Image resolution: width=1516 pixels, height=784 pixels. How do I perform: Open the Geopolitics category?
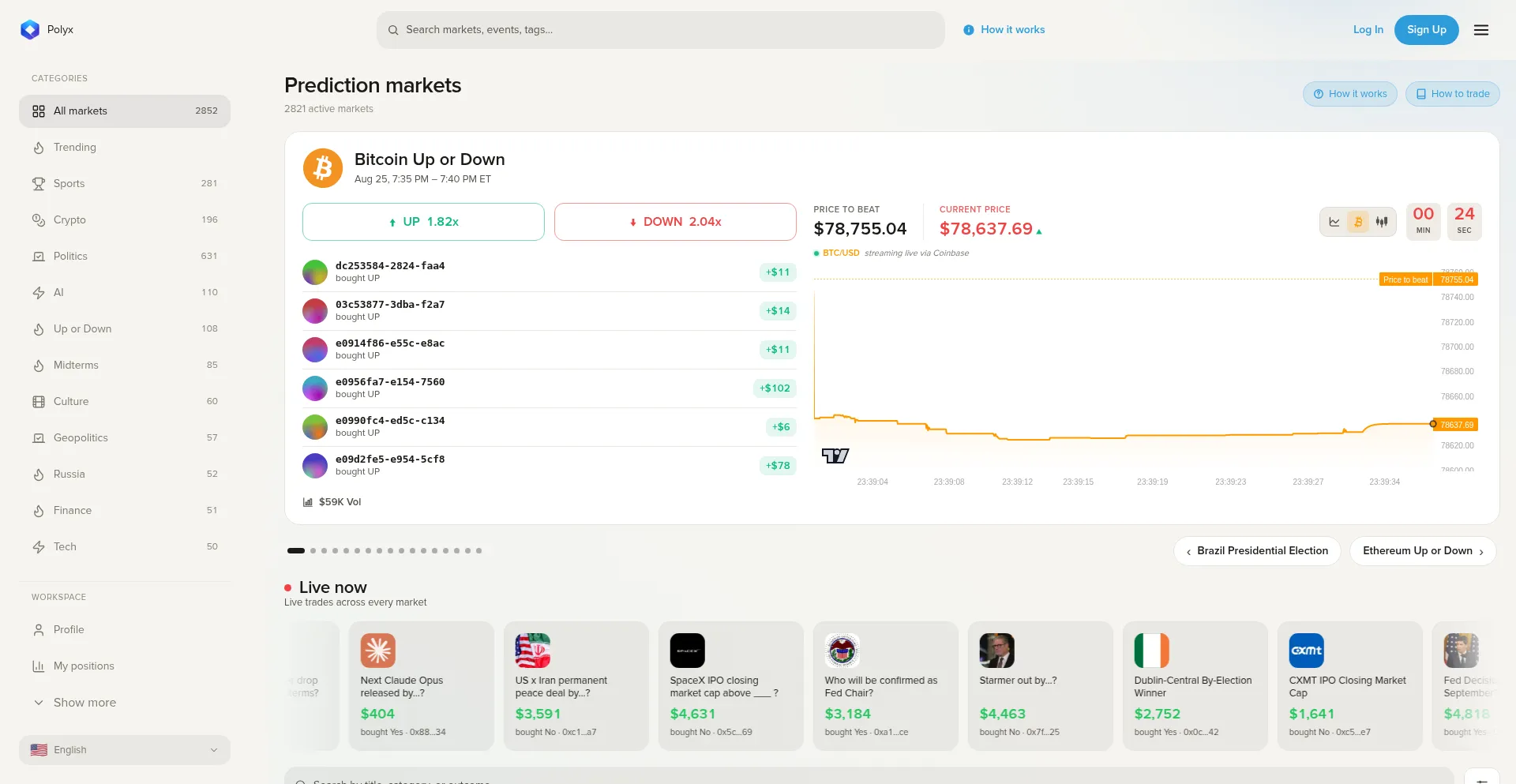click(125, 438)
